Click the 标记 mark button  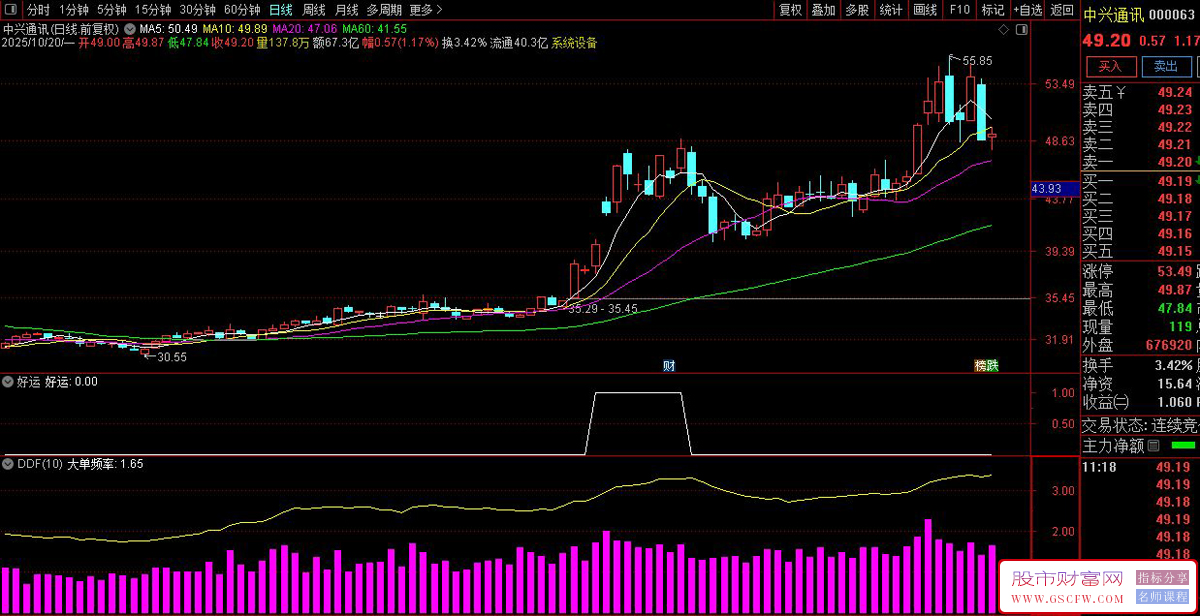coord(993,10)
